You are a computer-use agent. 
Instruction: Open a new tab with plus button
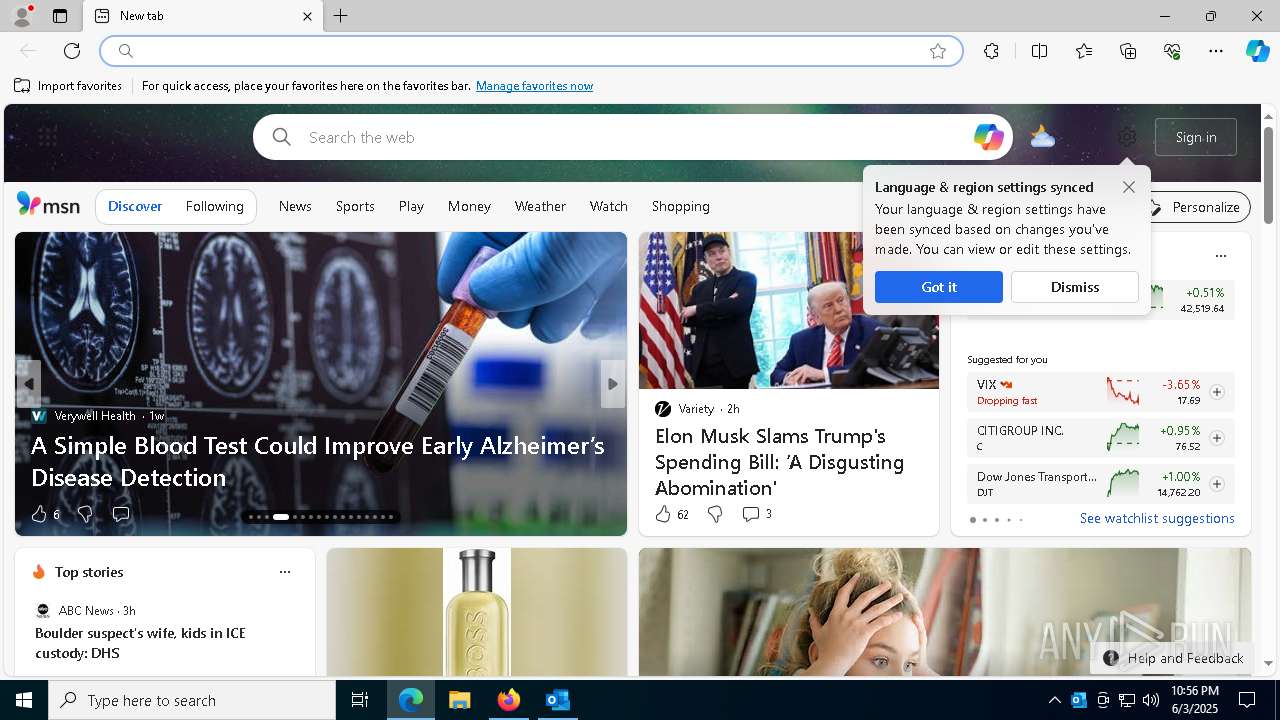tap(341, 16)
